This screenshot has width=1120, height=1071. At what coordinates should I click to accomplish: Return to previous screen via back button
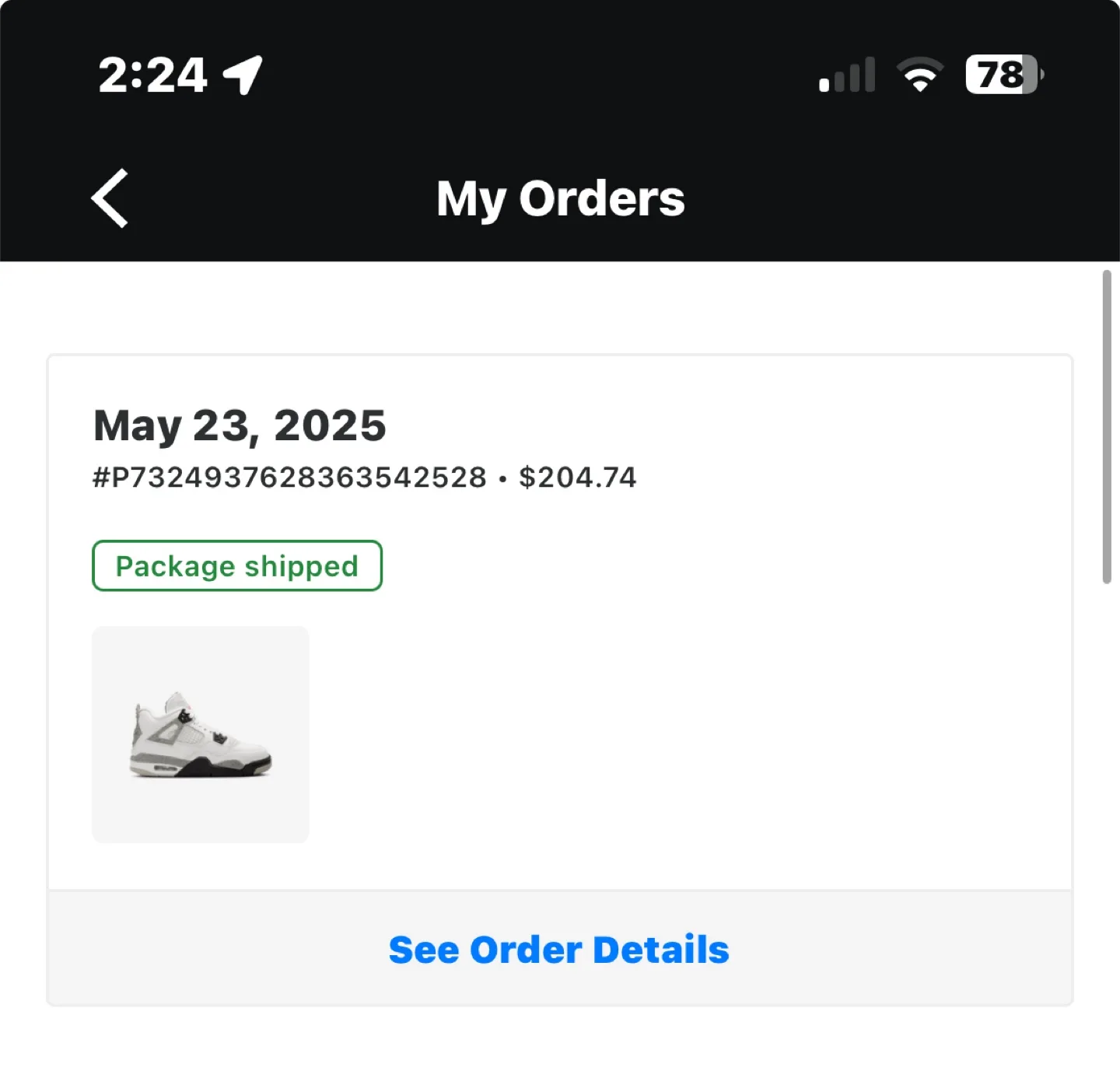coord(109,198)
